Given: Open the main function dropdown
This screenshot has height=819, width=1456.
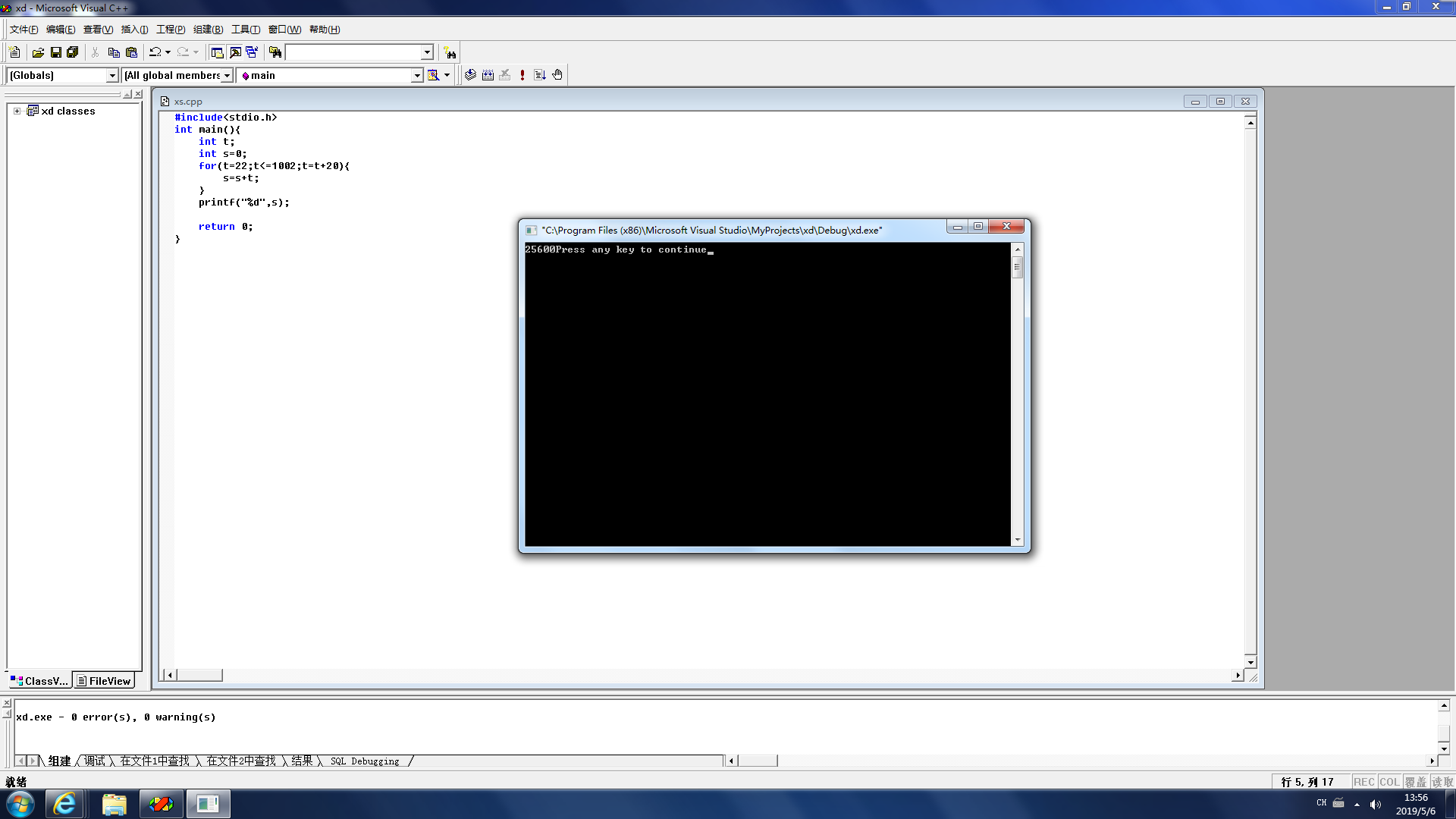Looking at the screenshot, I should coord(416,75).
